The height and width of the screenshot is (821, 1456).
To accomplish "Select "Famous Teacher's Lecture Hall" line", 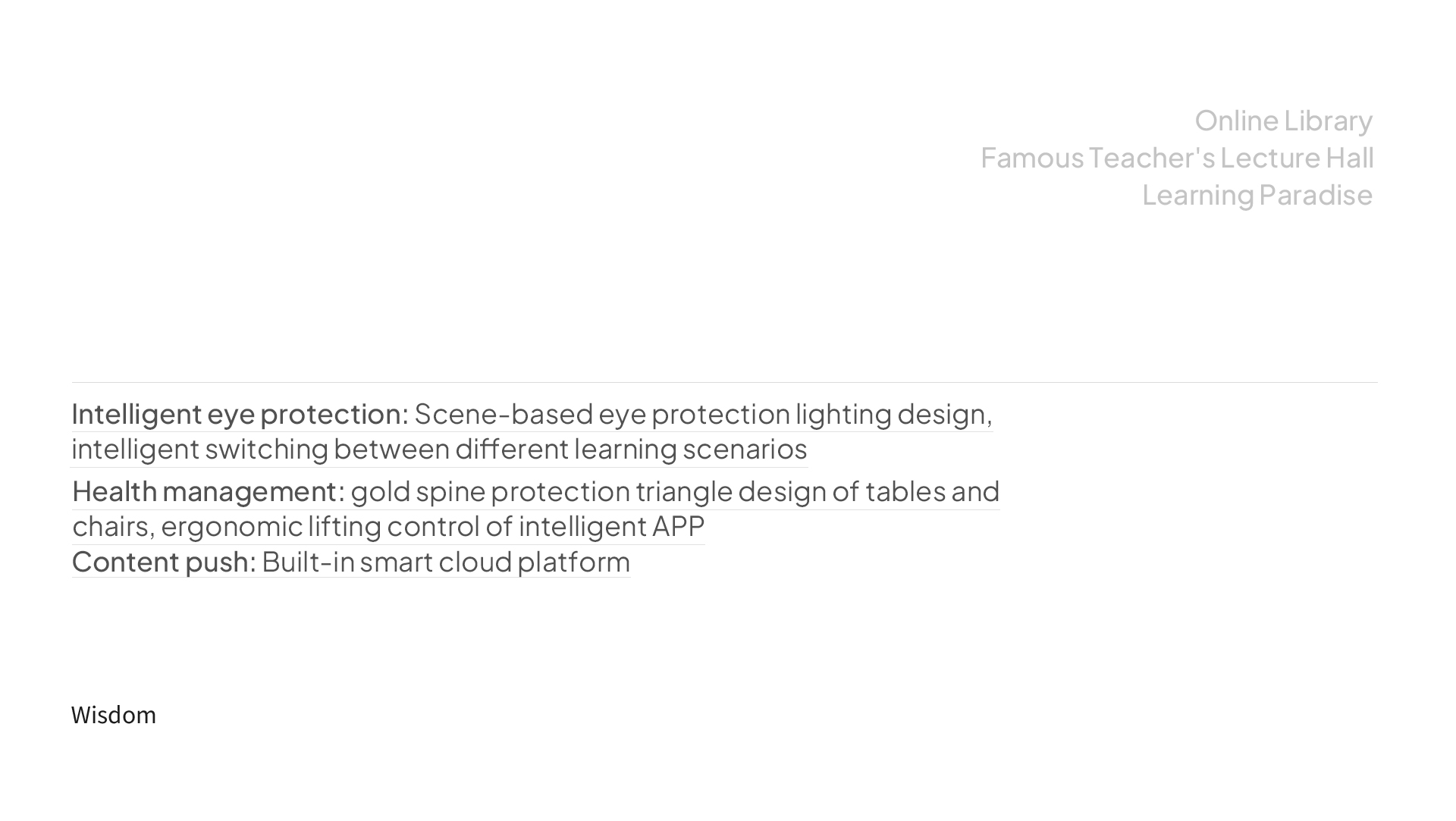I will (x=1177, y=158).
